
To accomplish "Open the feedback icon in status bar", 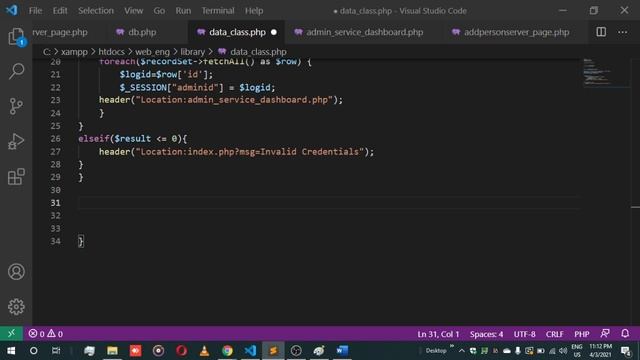I will coord(605,333).
